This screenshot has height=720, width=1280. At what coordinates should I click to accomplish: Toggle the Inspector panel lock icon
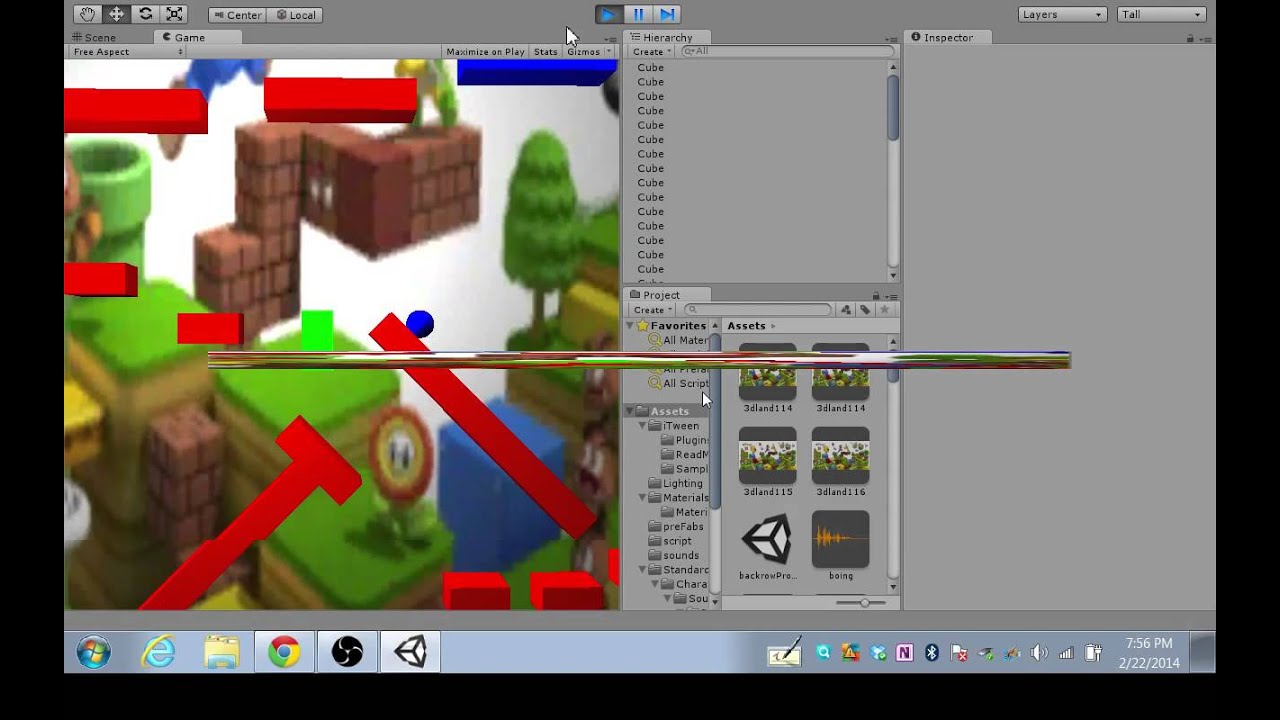(x=1190, y=38)
